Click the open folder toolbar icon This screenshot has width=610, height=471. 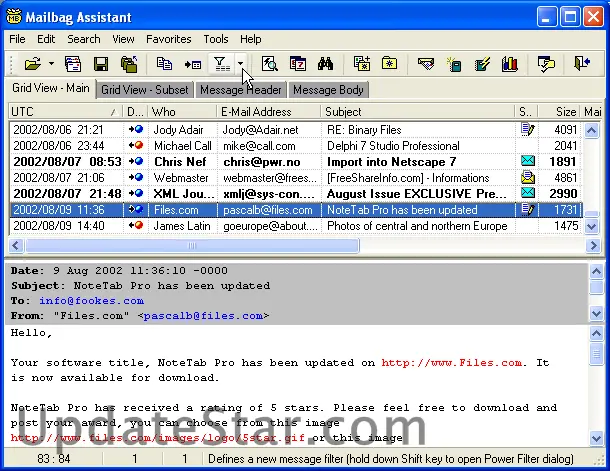click(x=33, y=64)
